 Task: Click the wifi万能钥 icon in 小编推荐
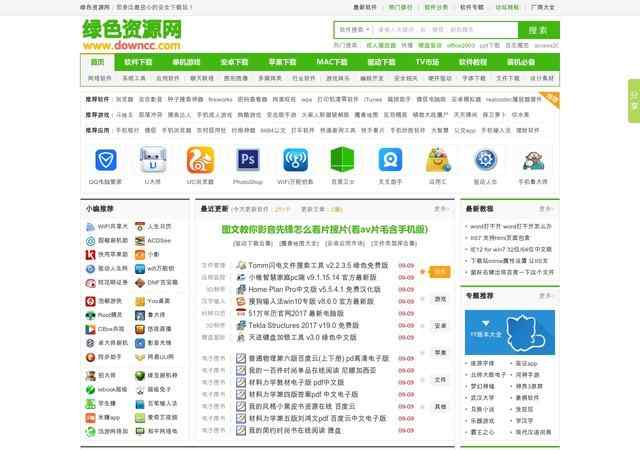(140, 269)
